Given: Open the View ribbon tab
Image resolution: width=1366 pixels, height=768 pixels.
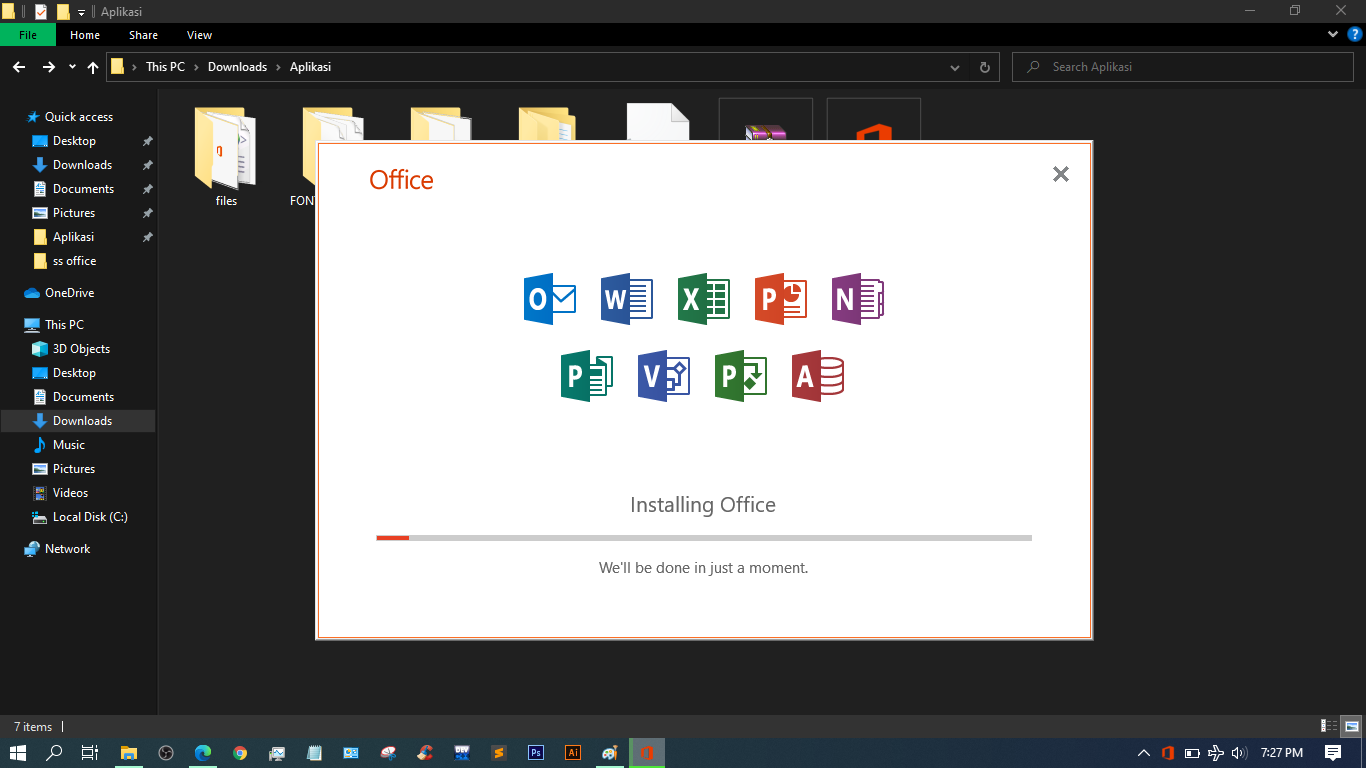Looking at the screenshot, I should (200, 35).
